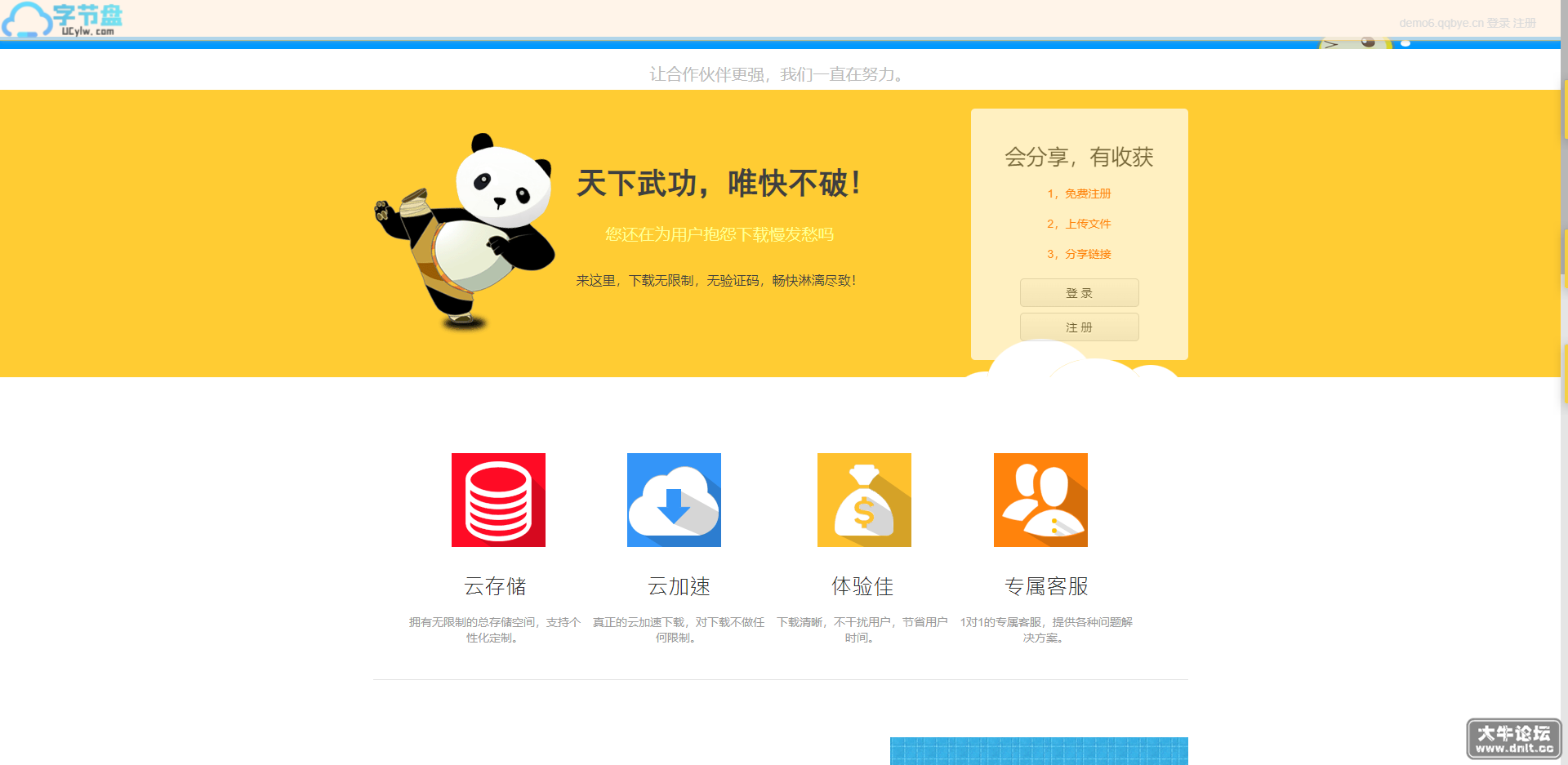
Task: Select the red 云存储 database icon
Action: tap(498, 500)
